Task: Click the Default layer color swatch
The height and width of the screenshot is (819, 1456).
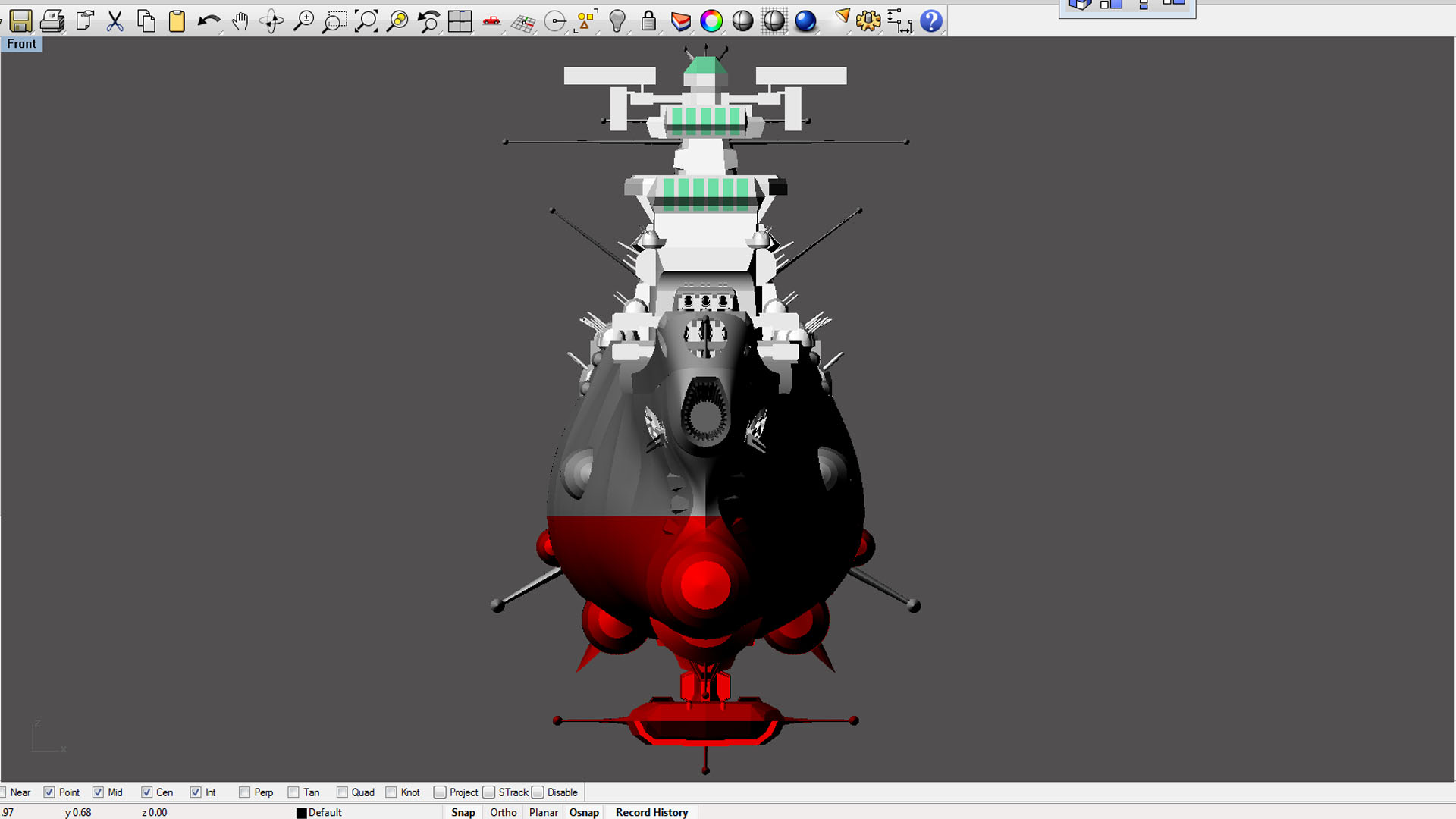Action: coord(301,813)
